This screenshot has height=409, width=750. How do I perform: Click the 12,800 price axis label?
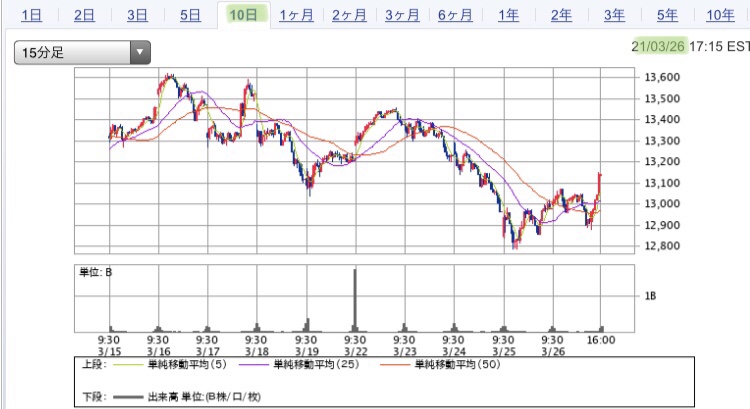pyautogui.click(x=662, y=246)
